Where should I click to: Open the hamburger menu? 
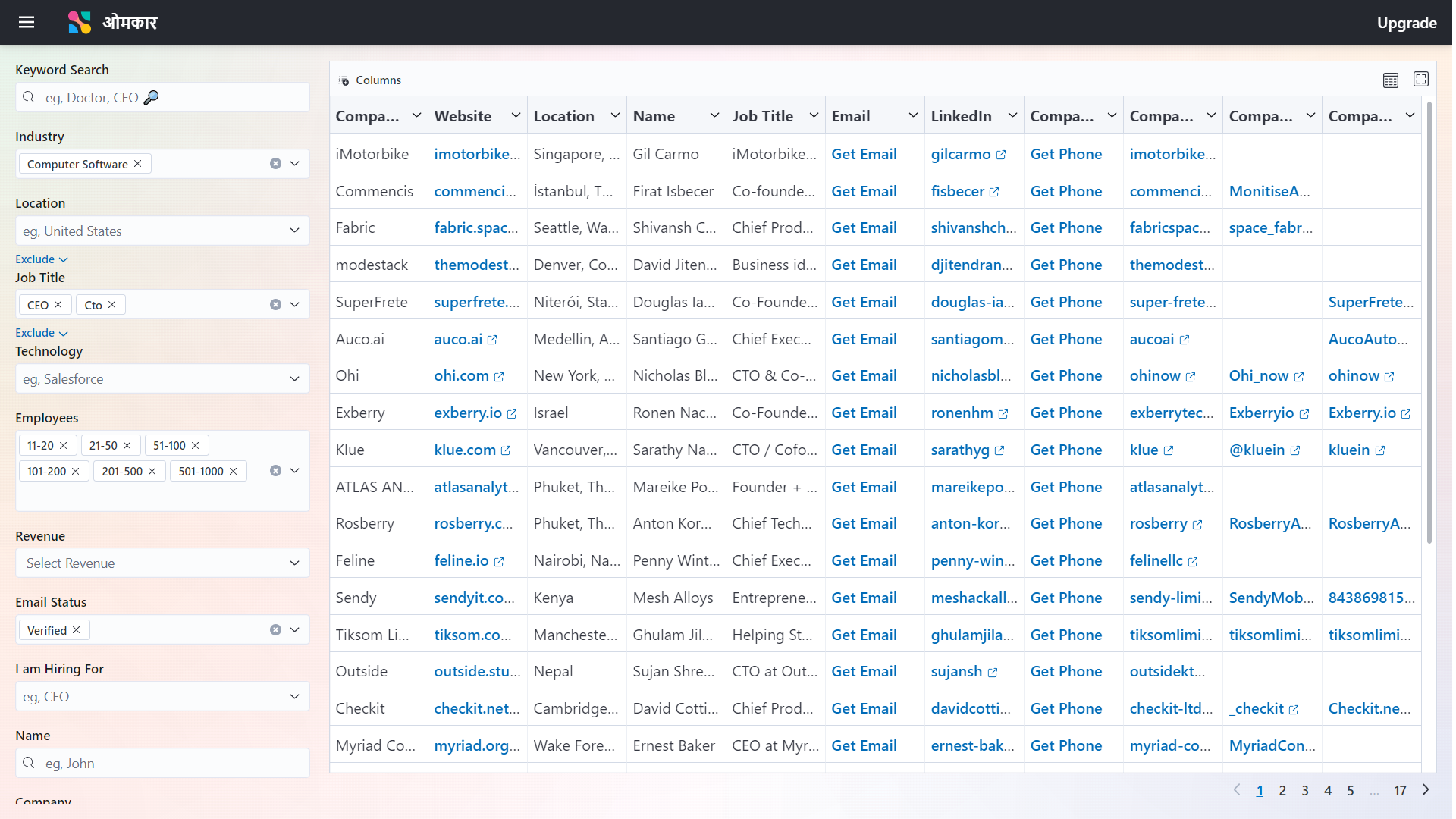pos(27,22)
